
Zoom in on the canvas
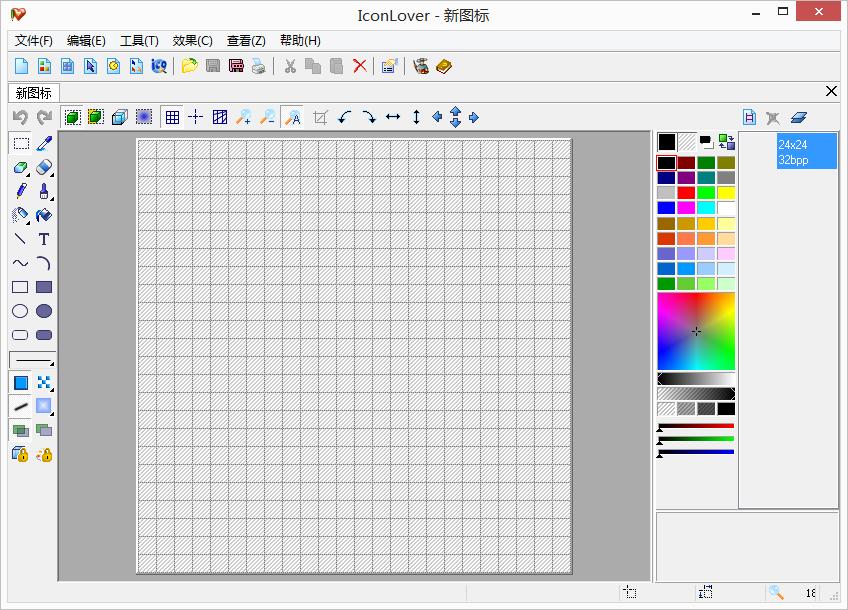click(243, 116)
